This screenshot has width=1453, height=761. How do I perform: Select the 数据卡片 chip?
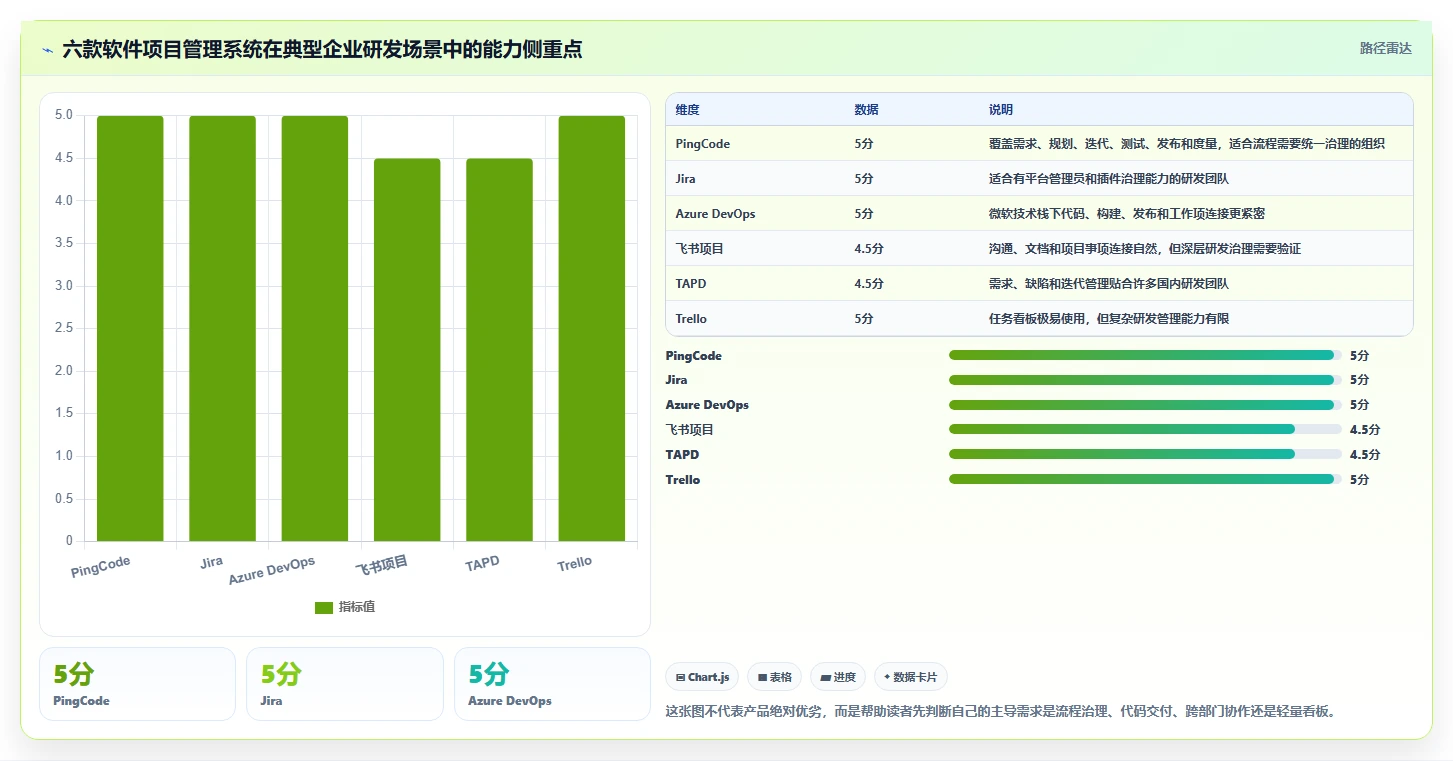point(910,677)
